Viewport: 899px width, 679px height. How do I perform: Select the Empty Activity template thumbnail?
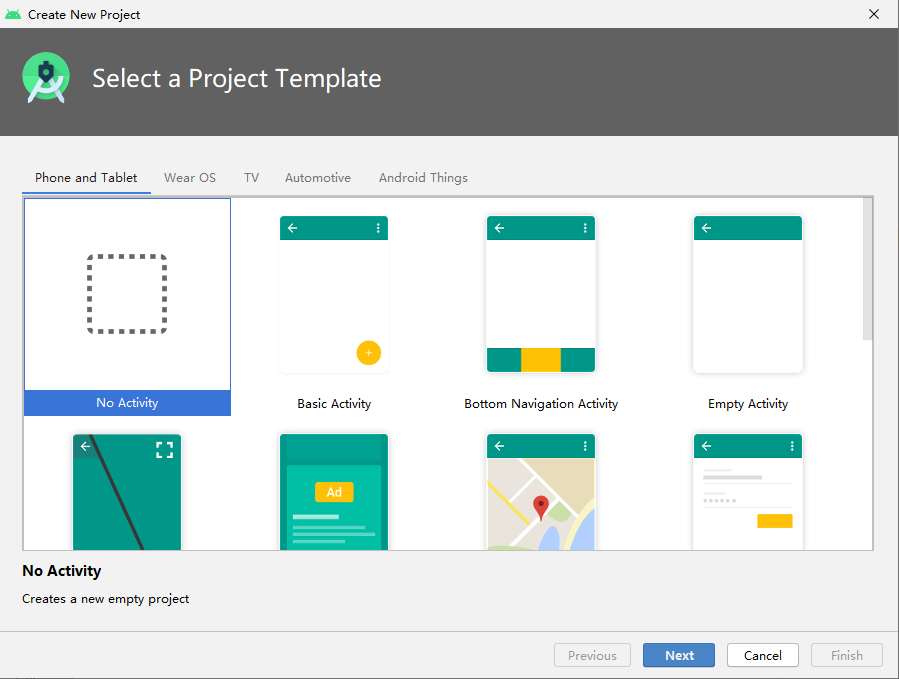point(748,295)
